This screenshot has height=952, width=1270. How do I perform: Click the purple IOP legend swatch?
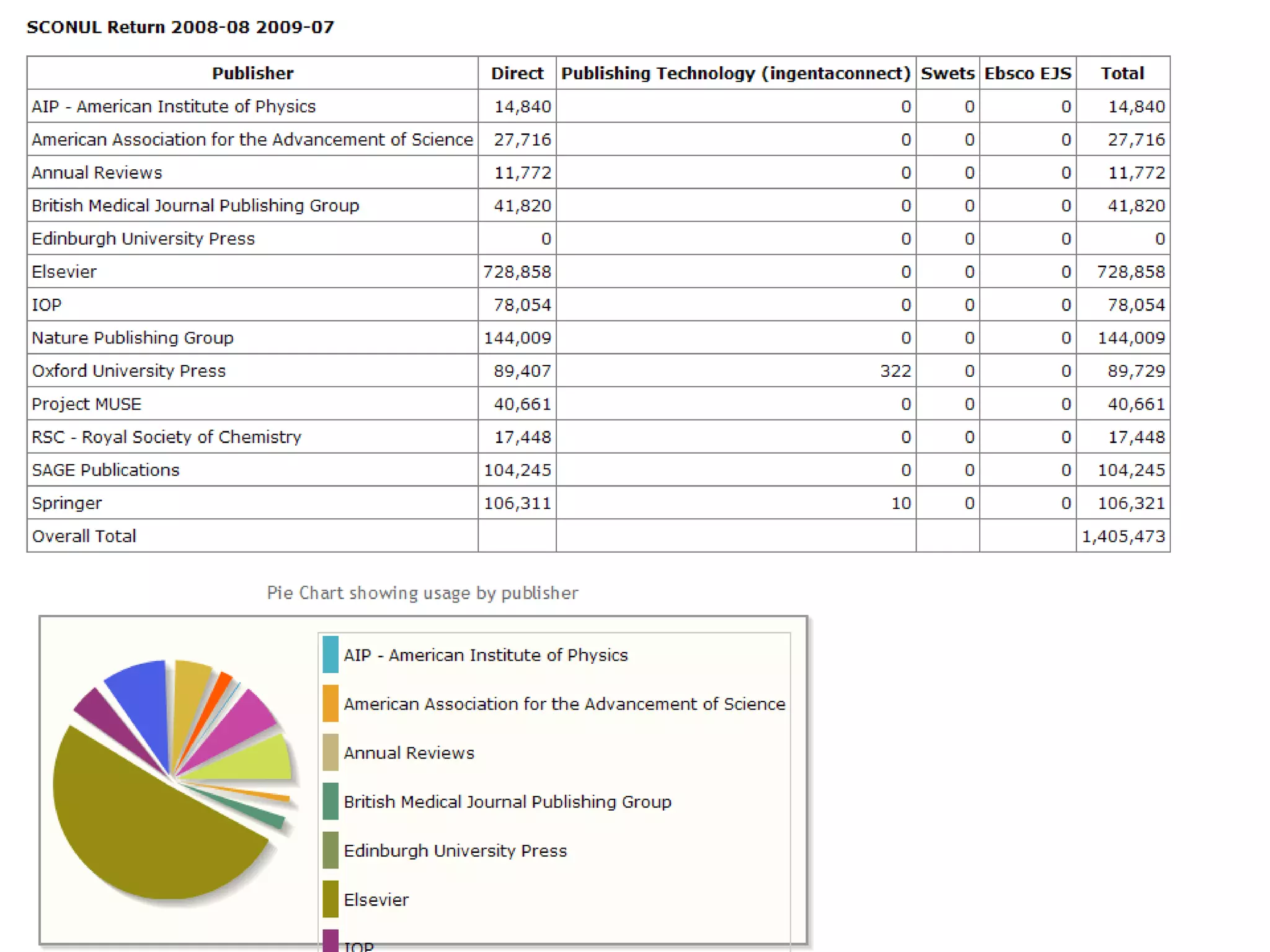330,941
